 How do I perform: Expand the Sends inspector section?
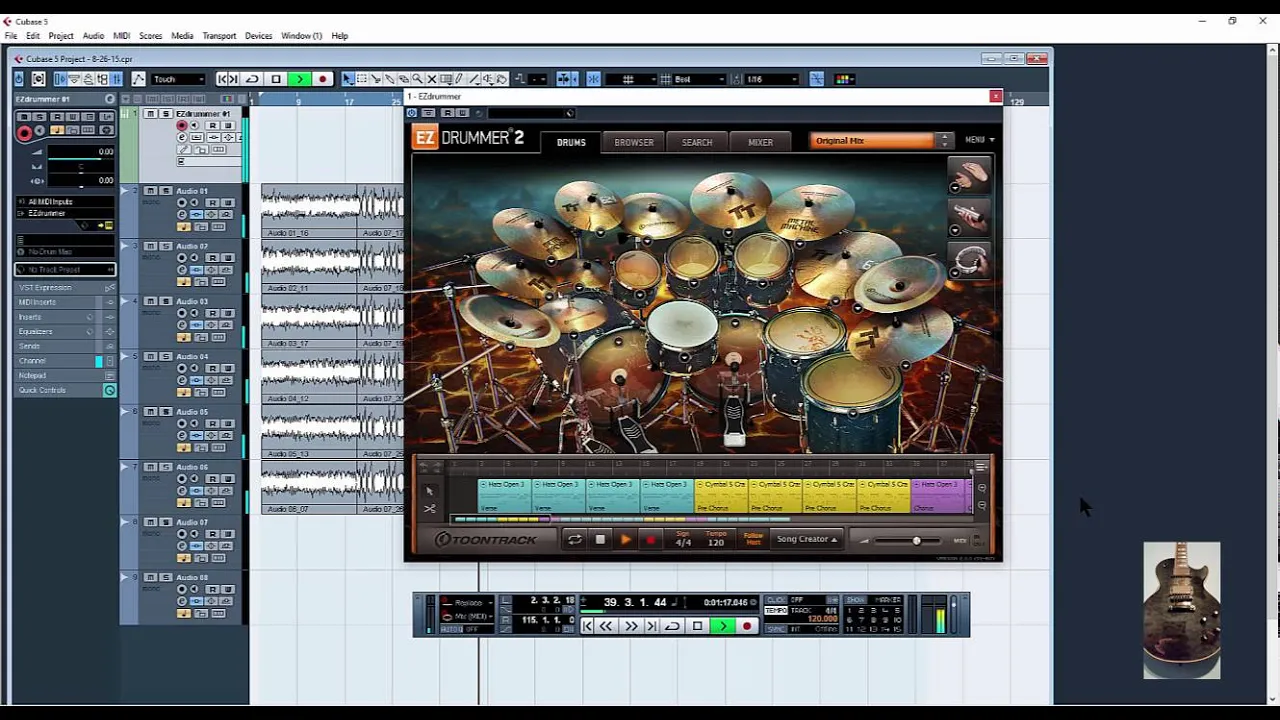65,346
